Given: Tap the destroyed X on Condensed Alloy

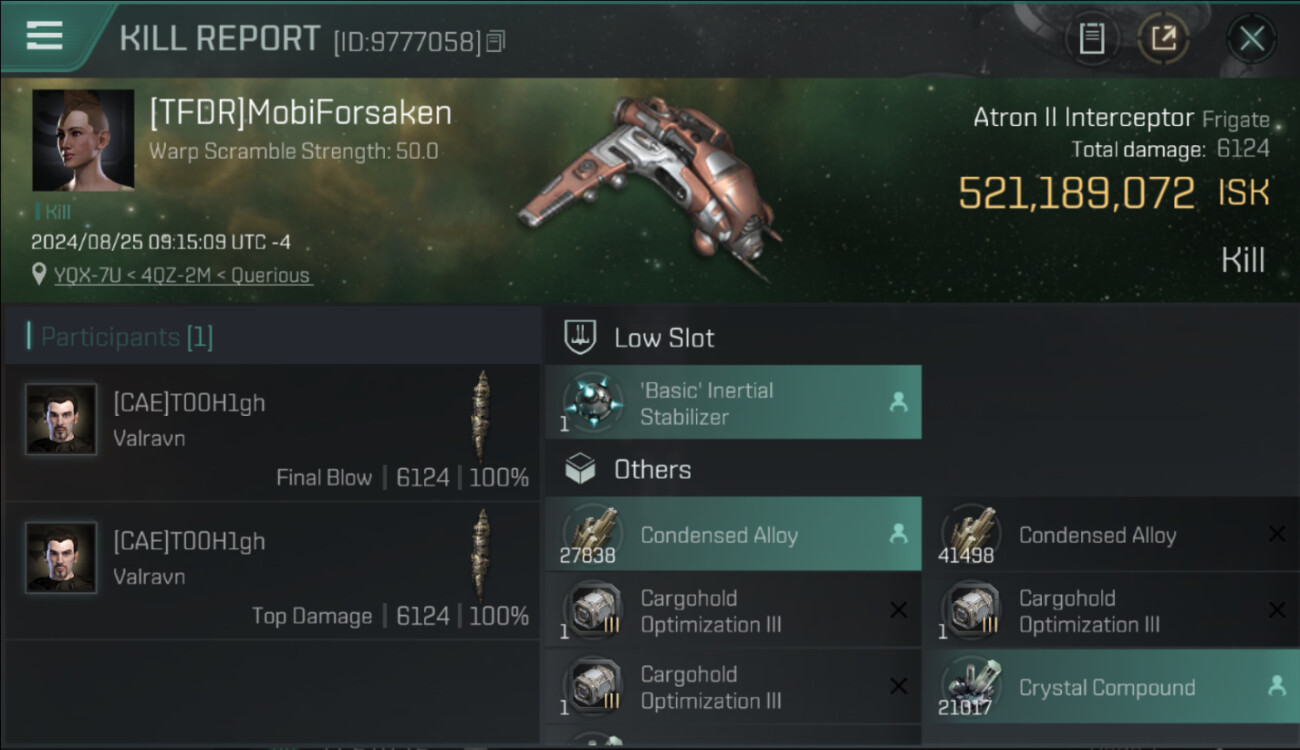Looking at the screenshot, I should [1276, 534].
